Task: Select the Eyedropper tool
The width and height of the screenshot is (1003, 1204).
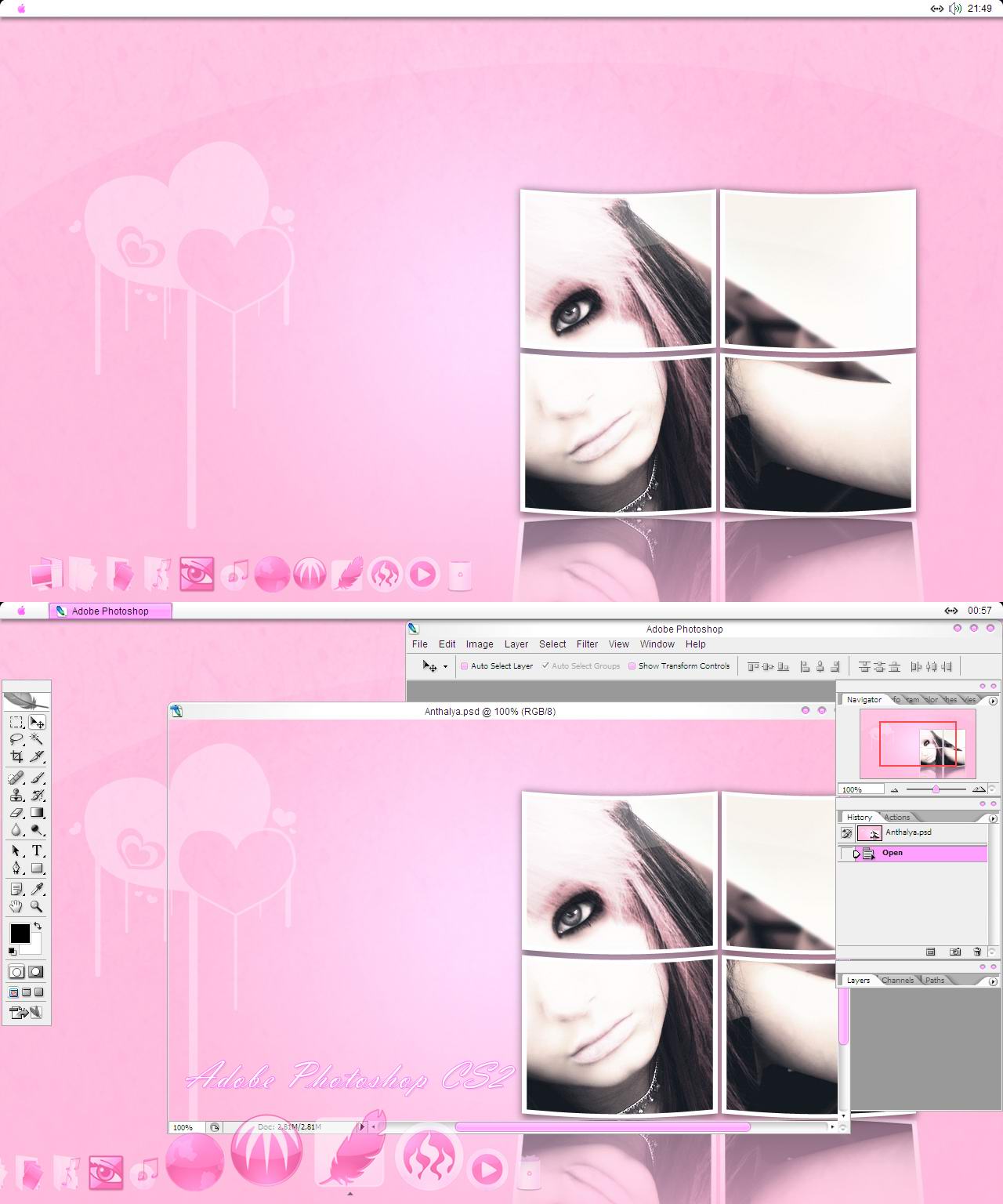Action: point(37,889)
